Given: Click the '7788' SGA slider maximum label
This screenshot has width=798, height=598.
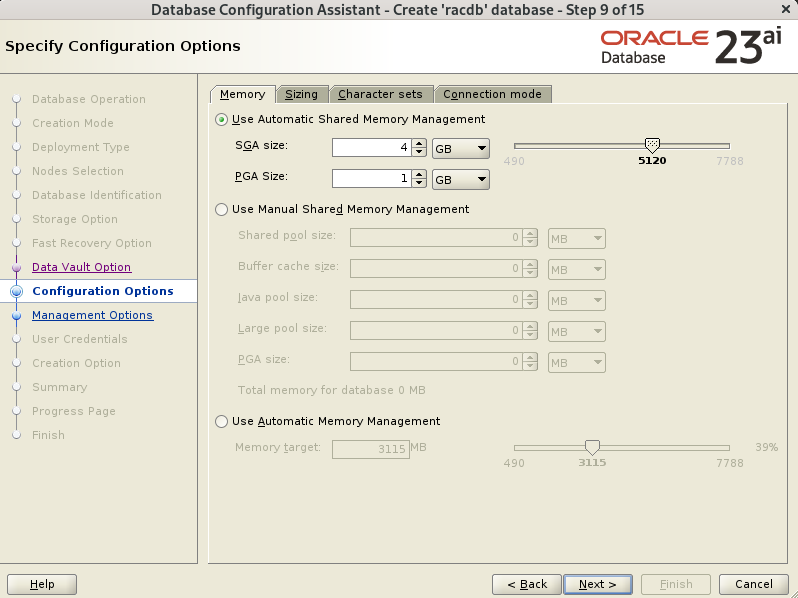Looking at the screenshot, I should [730, 161].
